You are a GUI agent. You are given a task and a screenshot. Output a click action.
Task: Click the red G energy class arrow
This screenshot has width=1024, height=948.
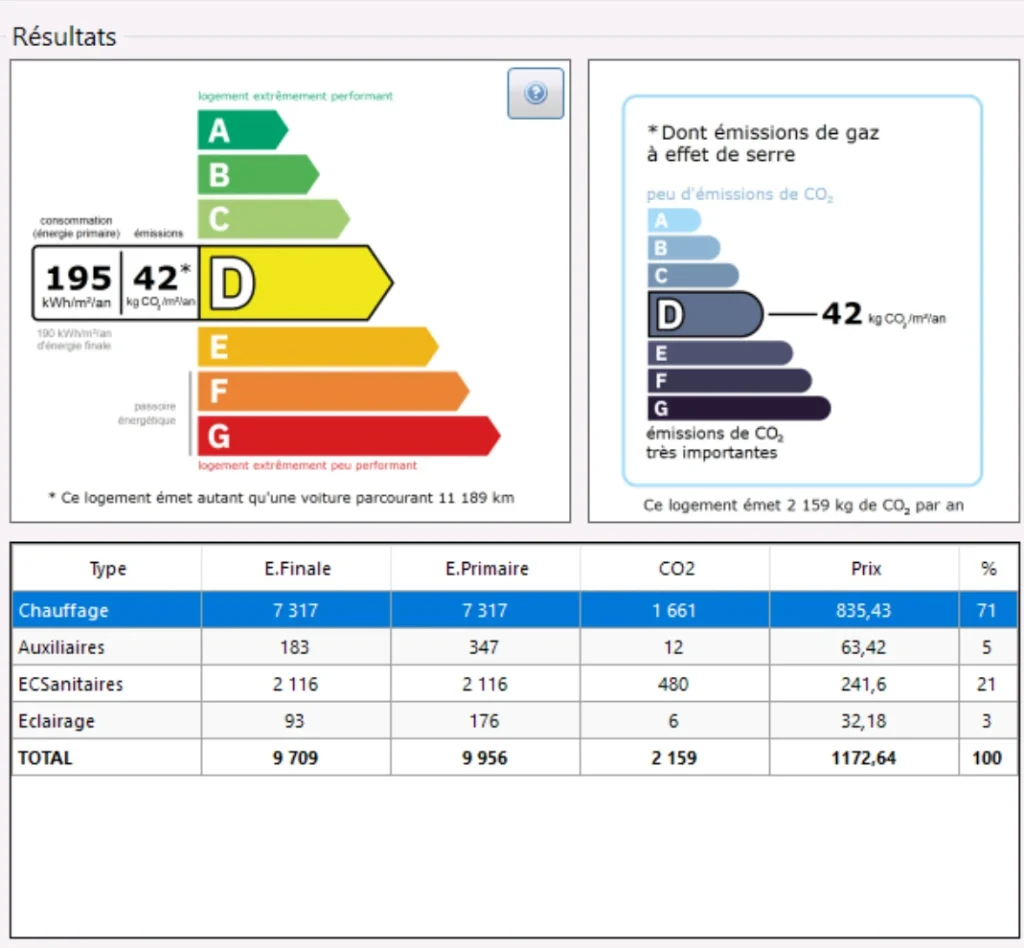pos(345,437)
